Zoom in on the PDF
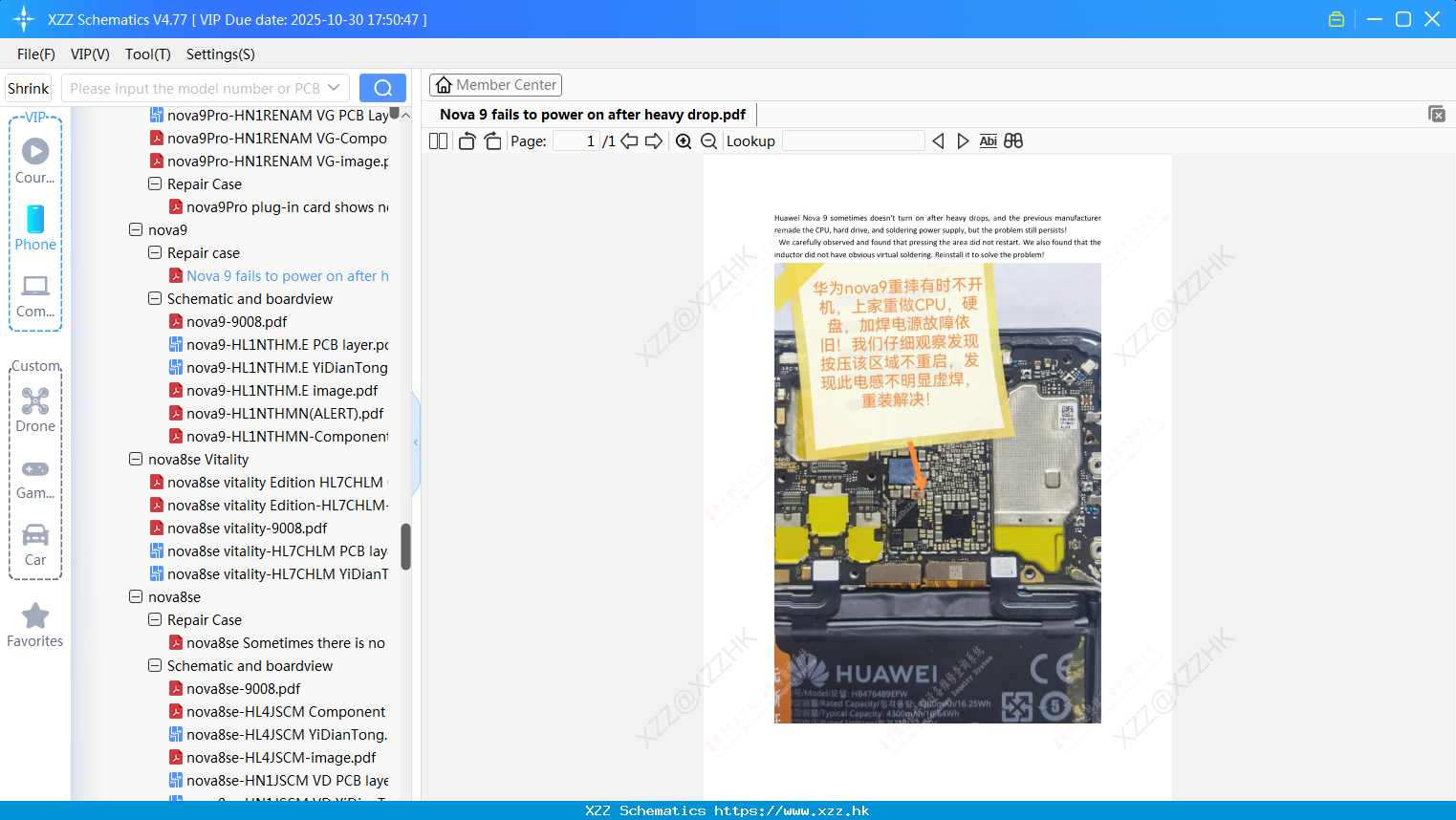 coord(684,141)
